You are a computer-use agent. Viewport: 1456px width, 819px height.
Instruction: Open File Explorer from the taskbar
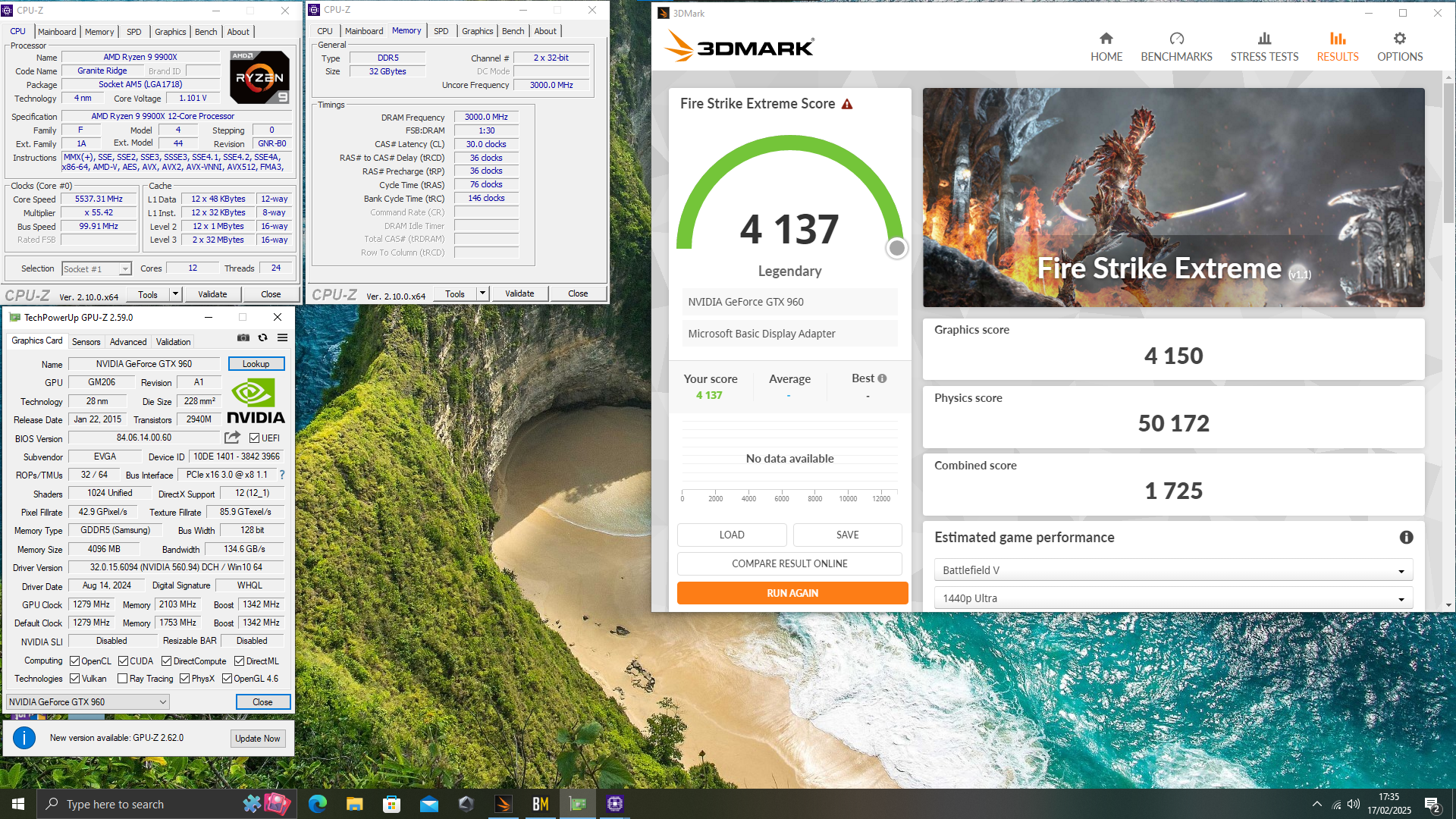(354, 804)
